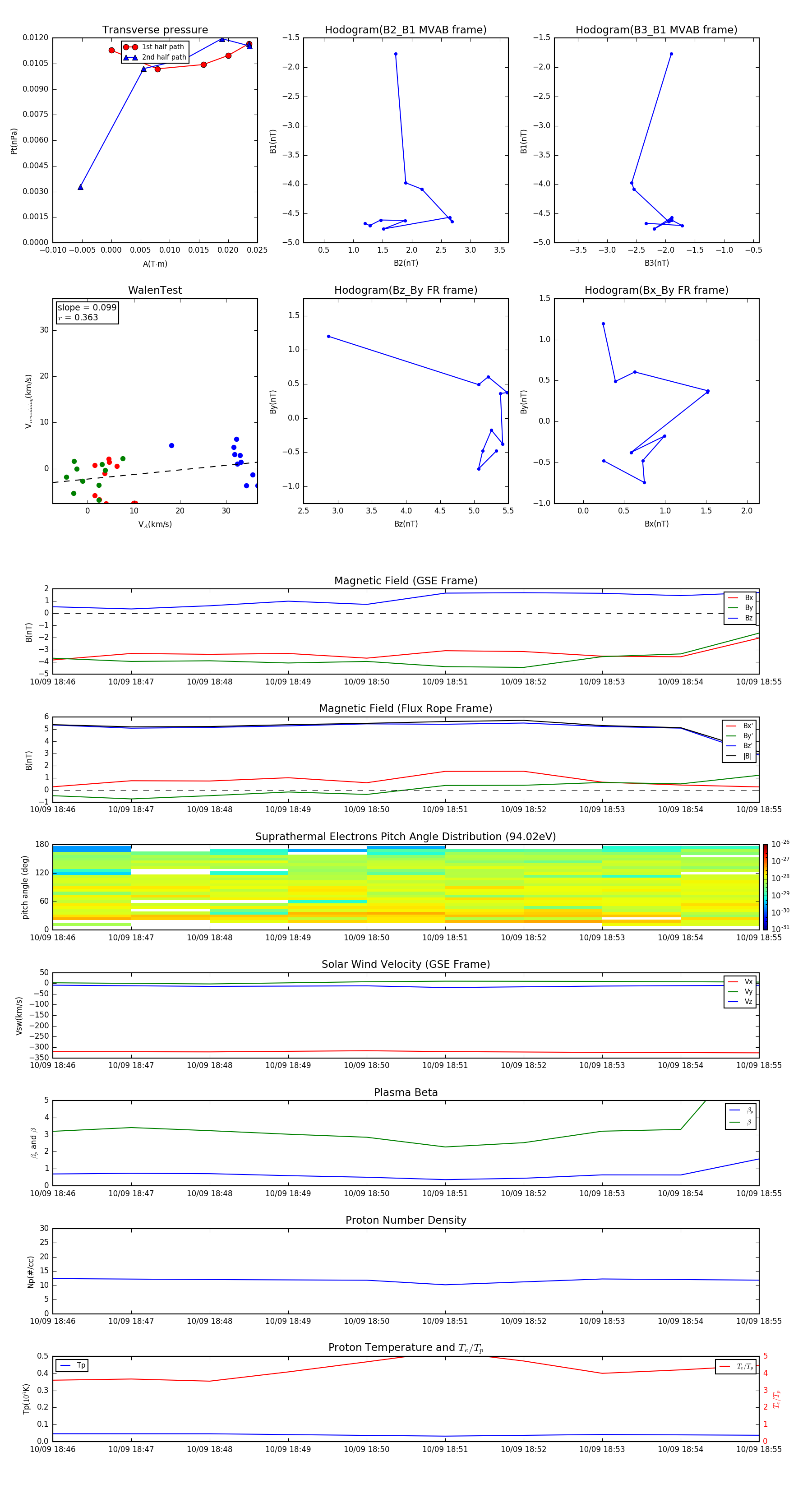The height and width of the screenshot is (1489, 812).
Task: Click the 'V_remaining(km/s)' y-axis label
Action: [x=28, y=401]
